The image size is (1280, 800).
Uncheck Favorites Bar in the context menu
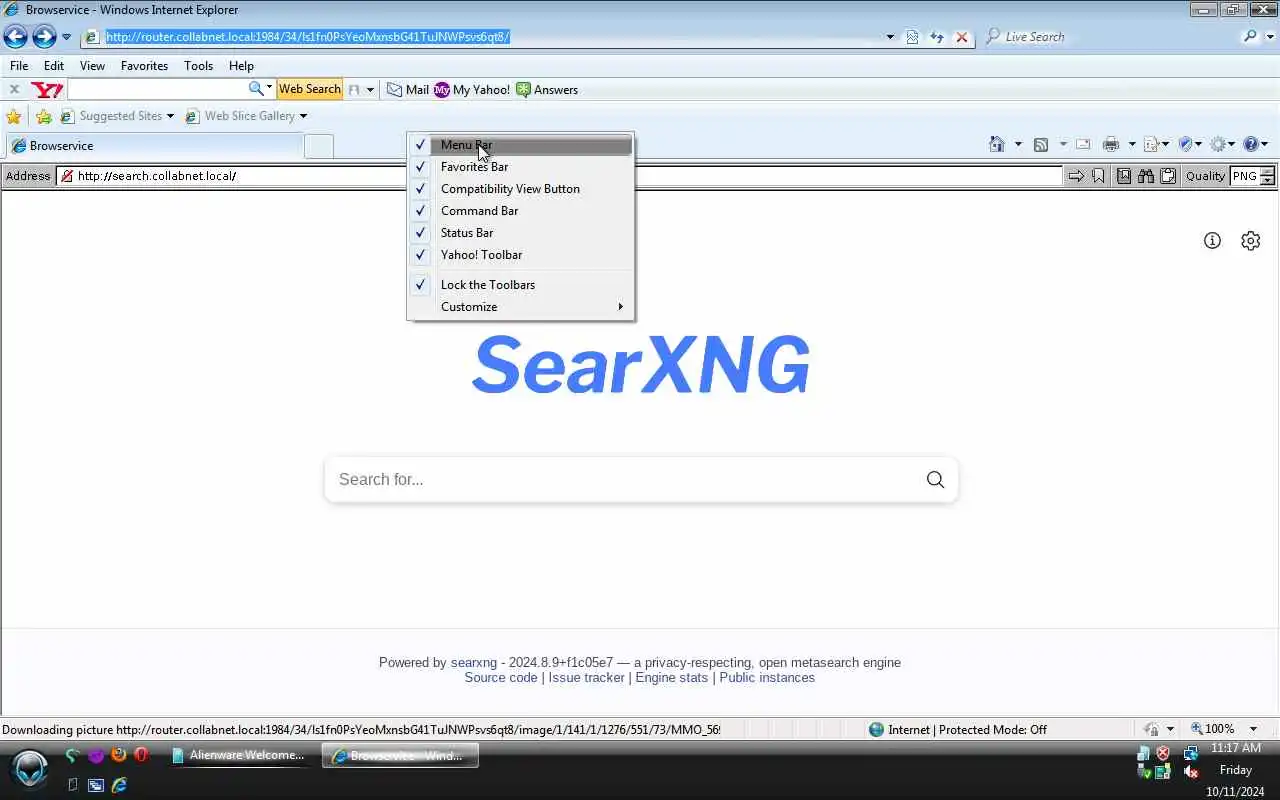[x=520, y=167]
